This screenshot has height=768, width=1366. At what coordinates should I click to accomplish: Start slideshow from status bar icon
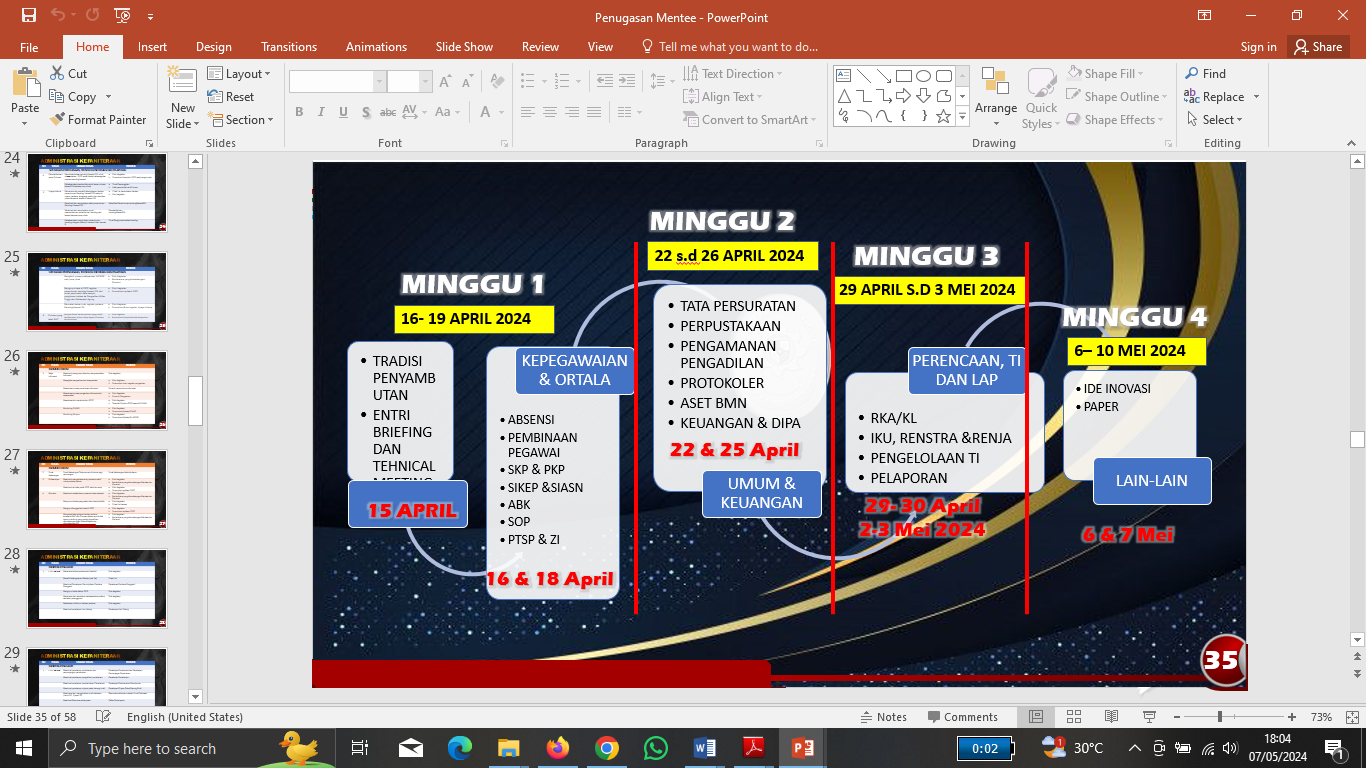1148,717
